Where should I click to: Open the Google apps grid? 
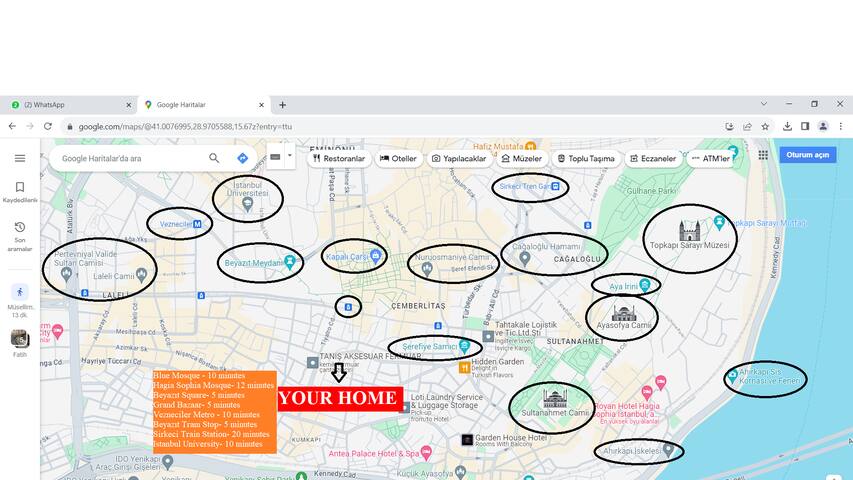click(x=763, y=155)
